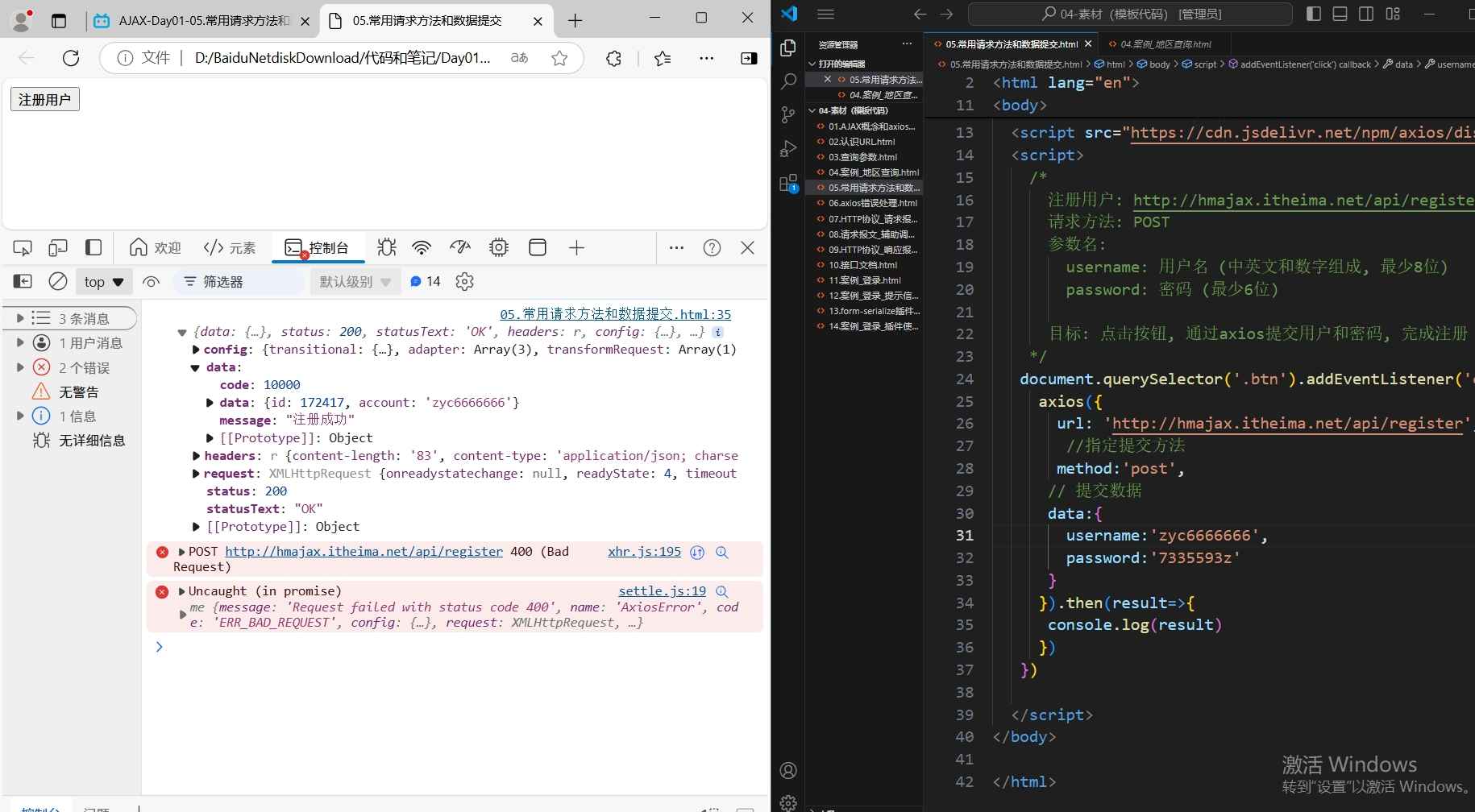Open the application panel icon tab
The width and height of the screenshot is (1475, 812).
point(538,248)
